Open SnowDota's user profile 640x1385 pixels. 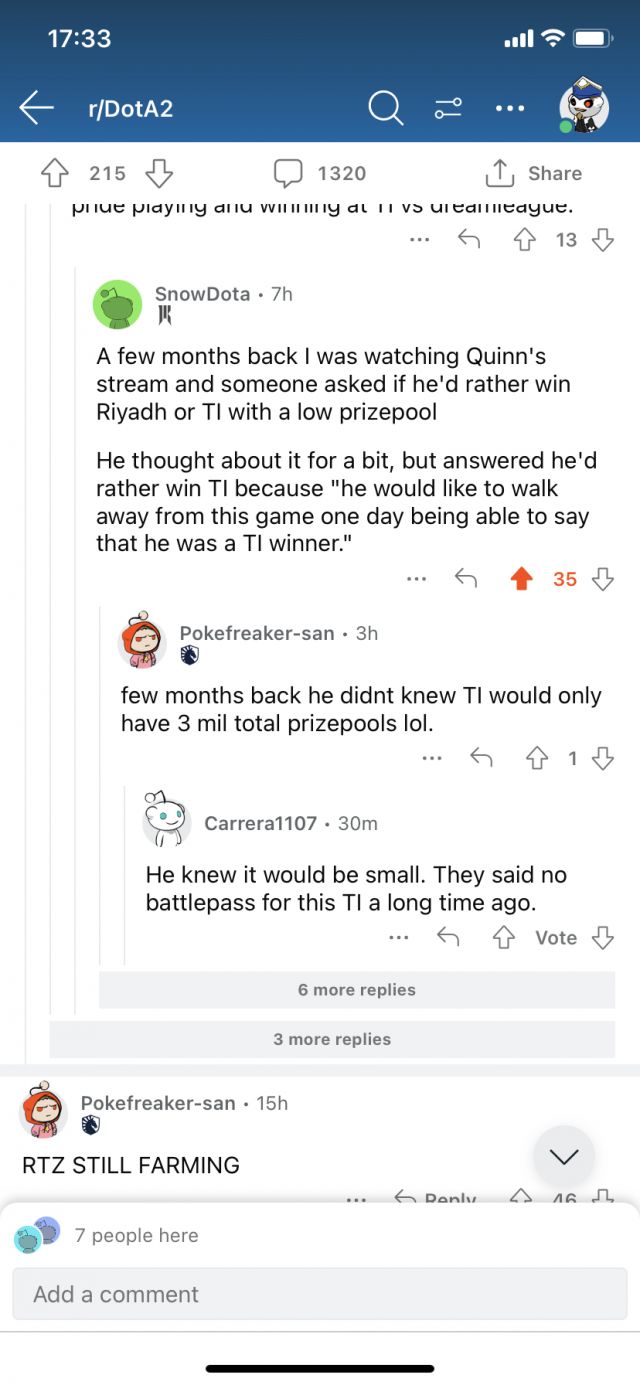[202, 294]
